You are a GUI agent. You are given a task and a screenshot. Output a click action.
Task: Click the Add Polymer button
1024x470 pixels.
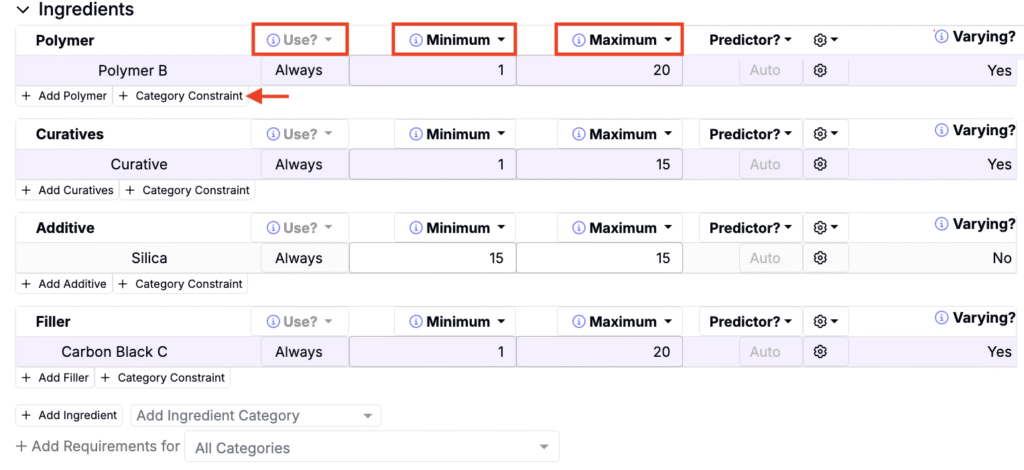(x=64, y=96)
